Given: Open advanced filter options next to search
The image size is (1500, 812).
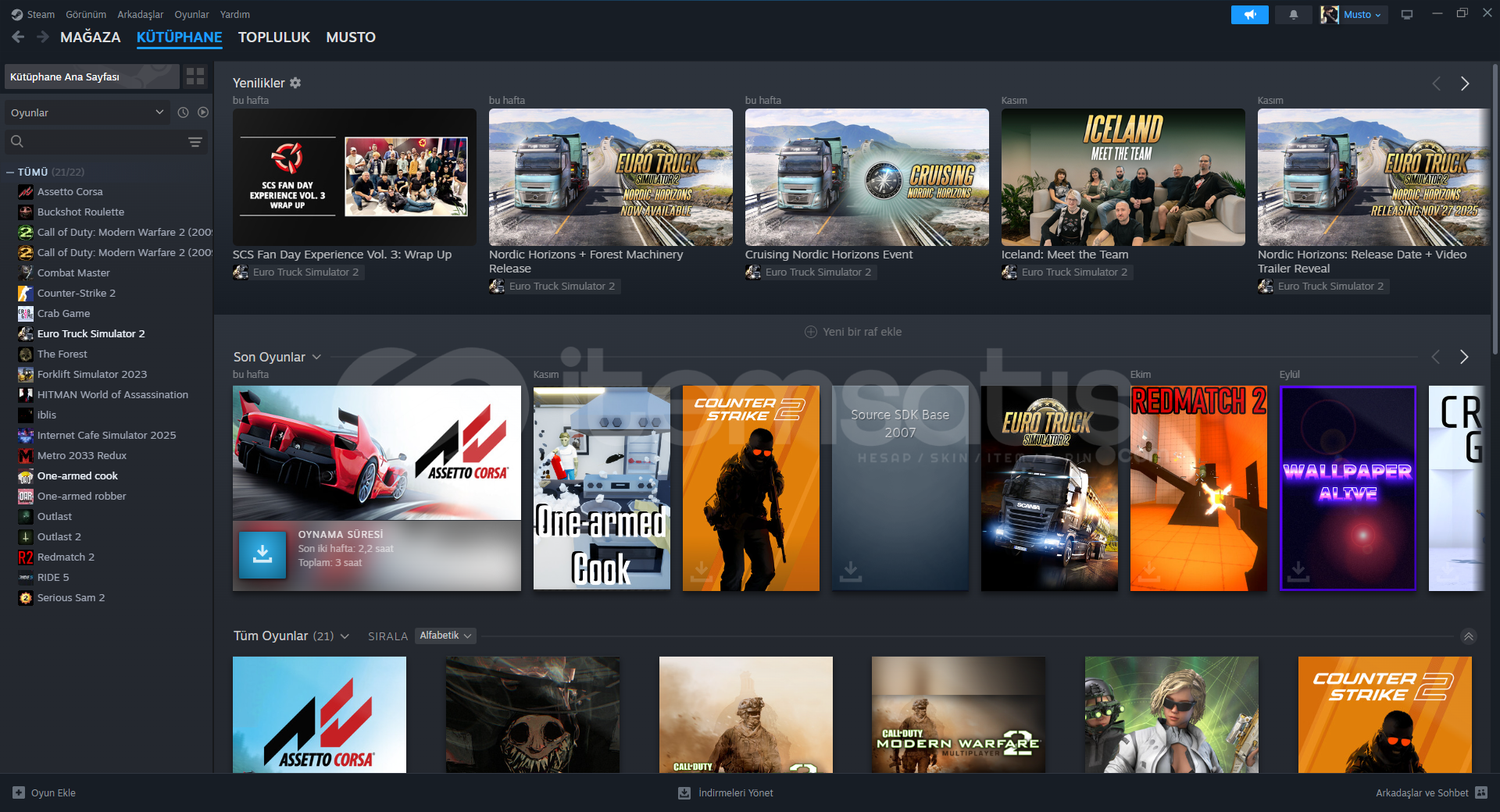Looking at the screenshot, I should [195, 141].
